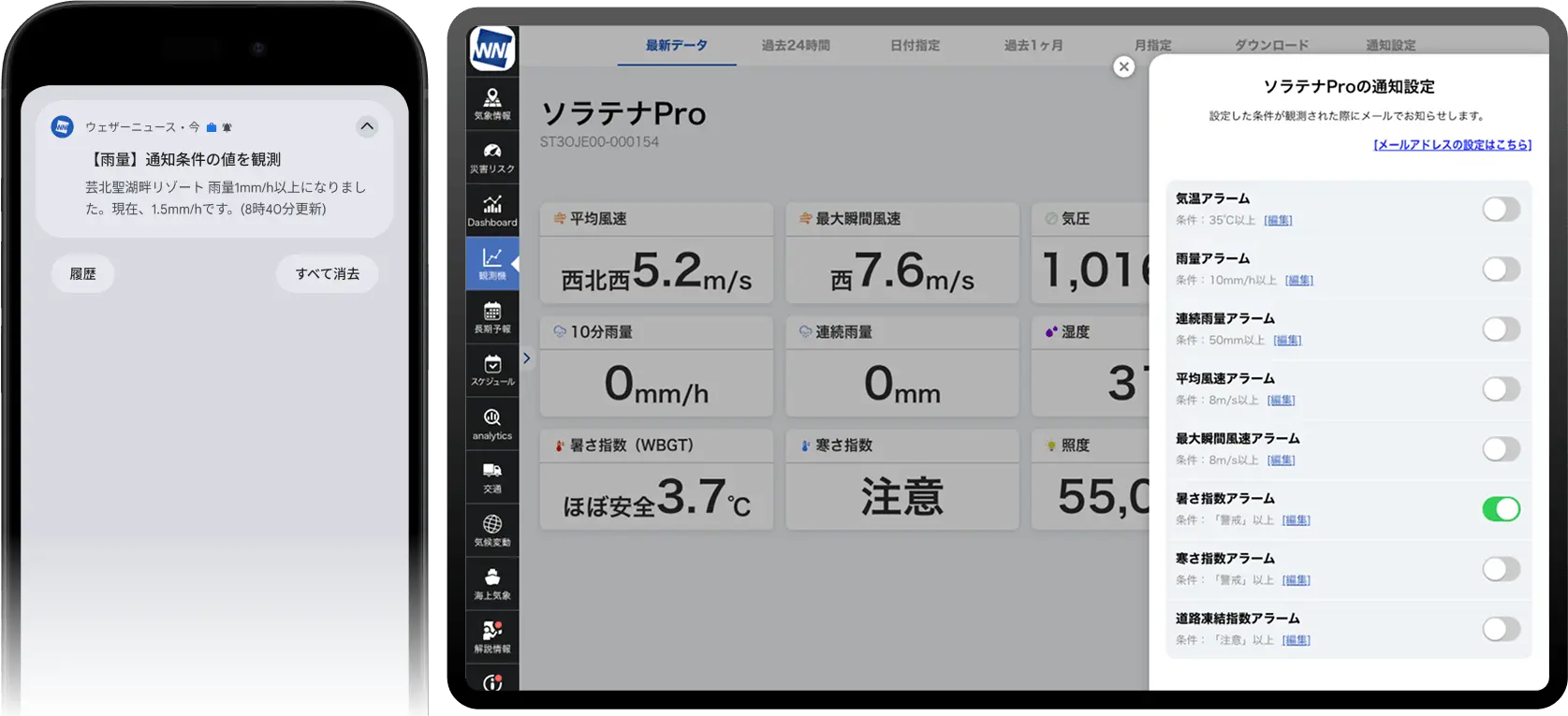Open 交通 truck icon in sidebar
This screenshot has width=1568, height=716.
point(492,476)
